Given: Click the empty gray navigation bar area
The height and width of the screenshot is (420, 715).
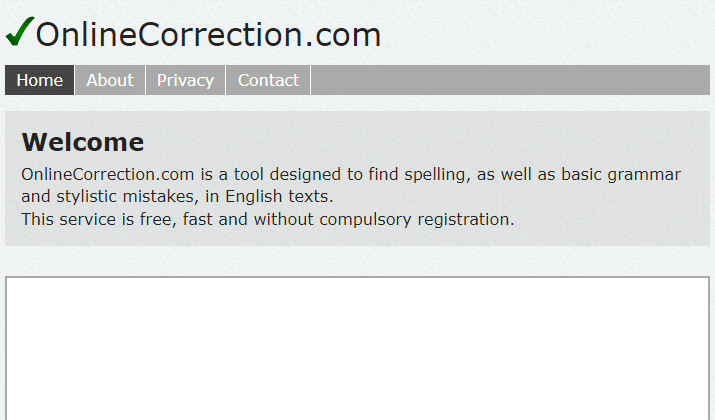Looking at the screenshot, I should [x=510, y=80].
